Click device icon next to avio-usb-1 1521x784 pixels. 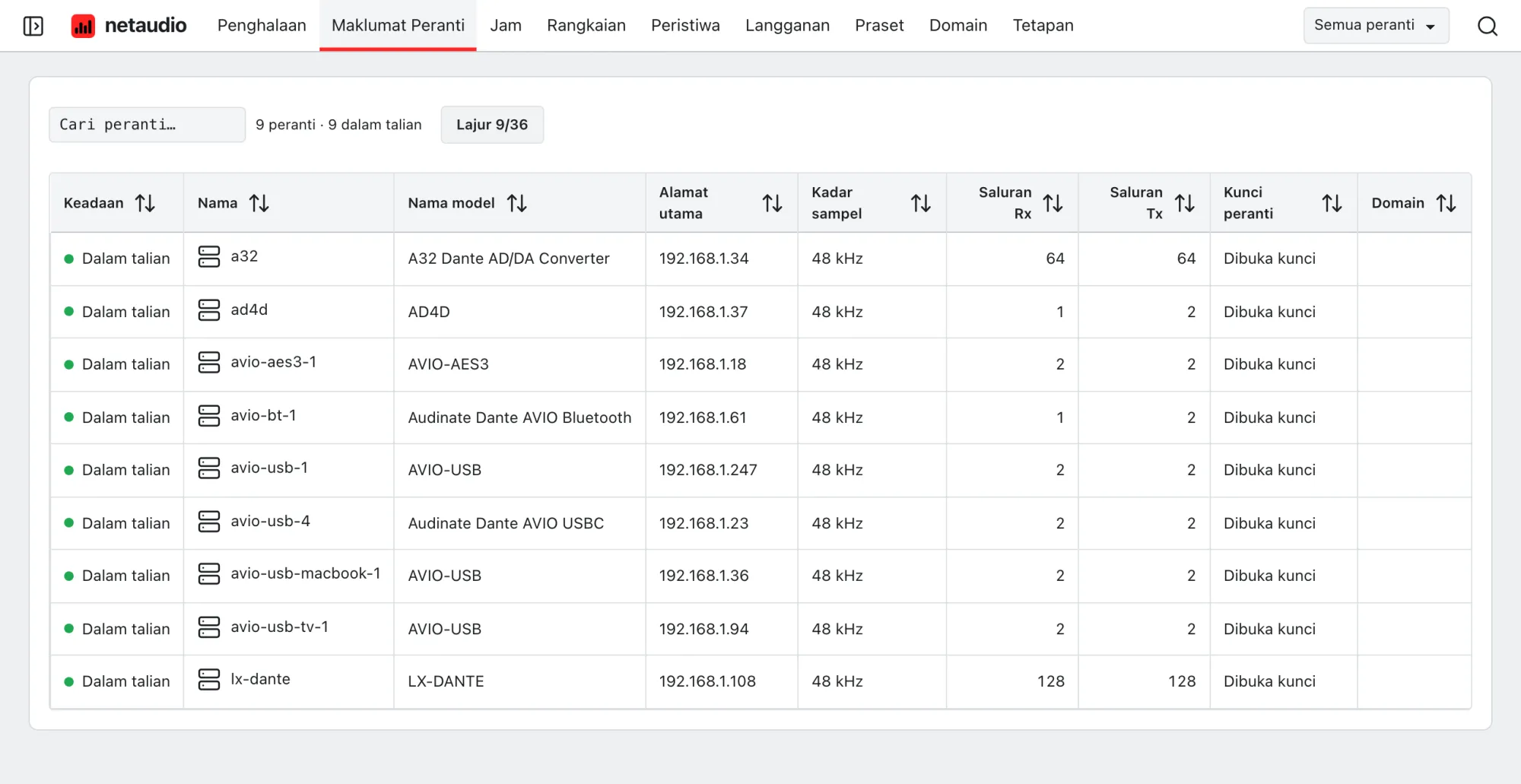(209, 468)
